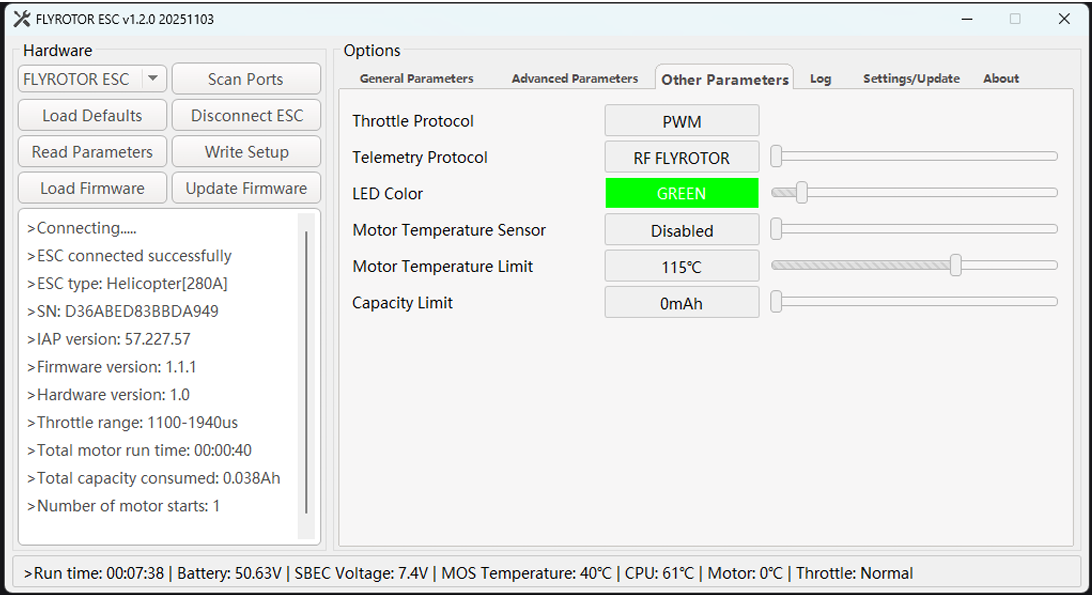Click Update Firmware
Image resolution: width=1092 pixels, height=595 pixels.
(x=246, y=188)
